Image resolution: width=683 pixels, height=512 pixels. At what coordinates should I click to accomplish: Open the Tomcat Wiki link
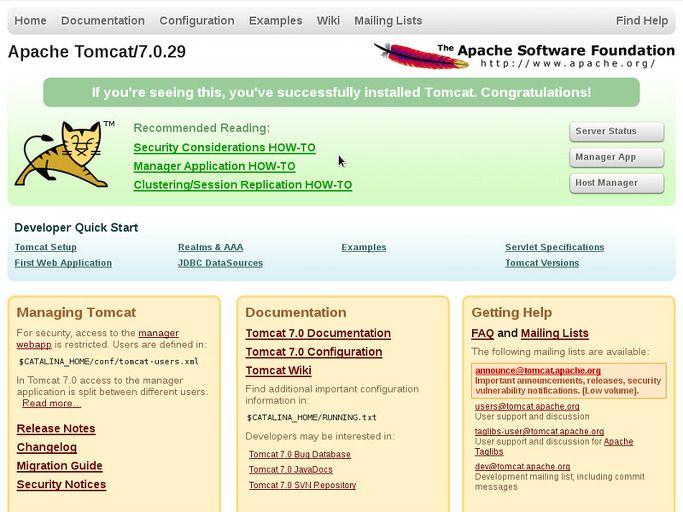coord(278,370)
